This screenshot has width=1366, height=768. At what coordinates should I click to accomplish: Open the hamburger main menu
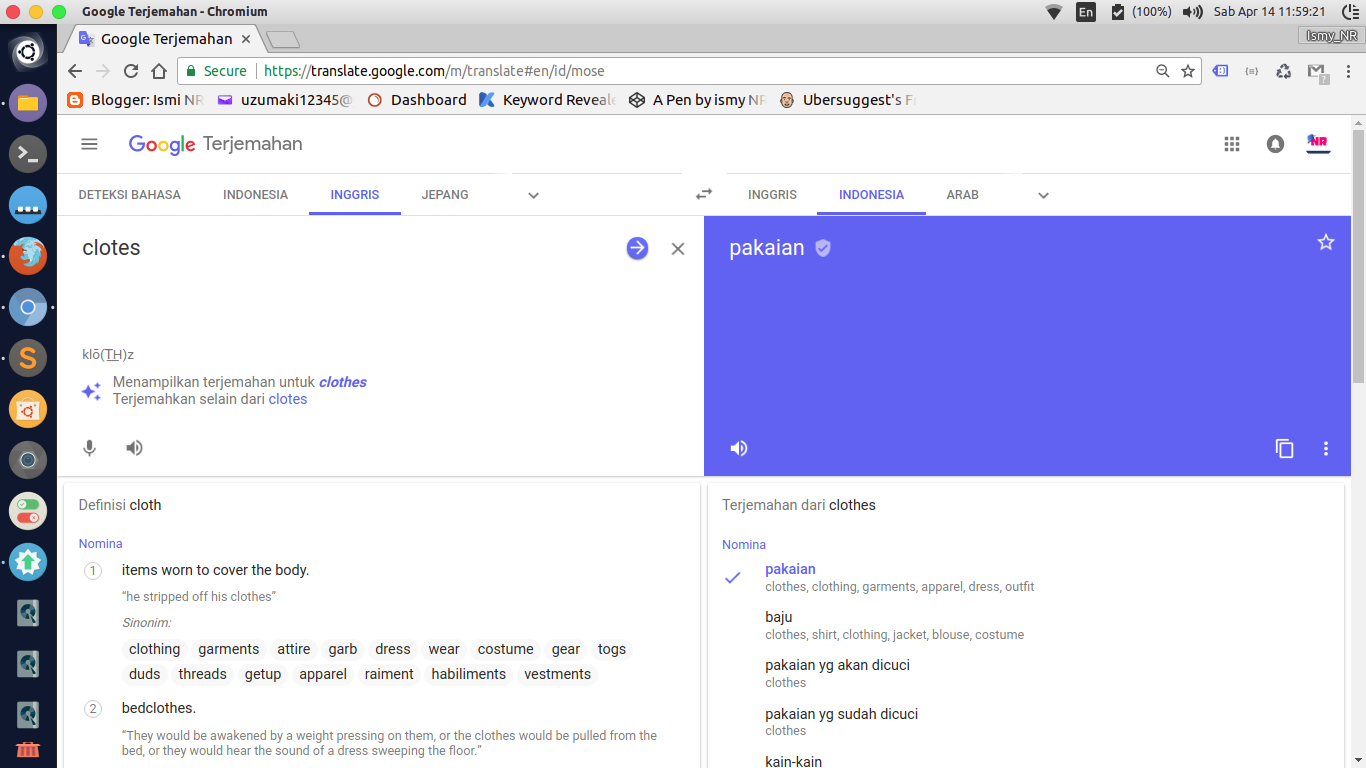click(90, 144)
